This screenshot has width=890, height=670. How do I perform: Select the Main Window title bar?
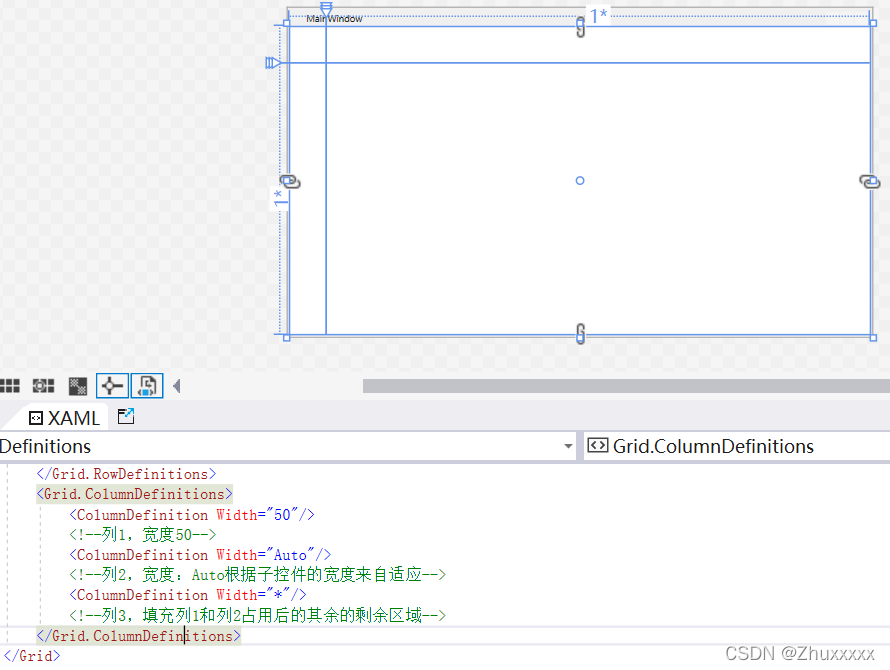click(x=335, y=18)
